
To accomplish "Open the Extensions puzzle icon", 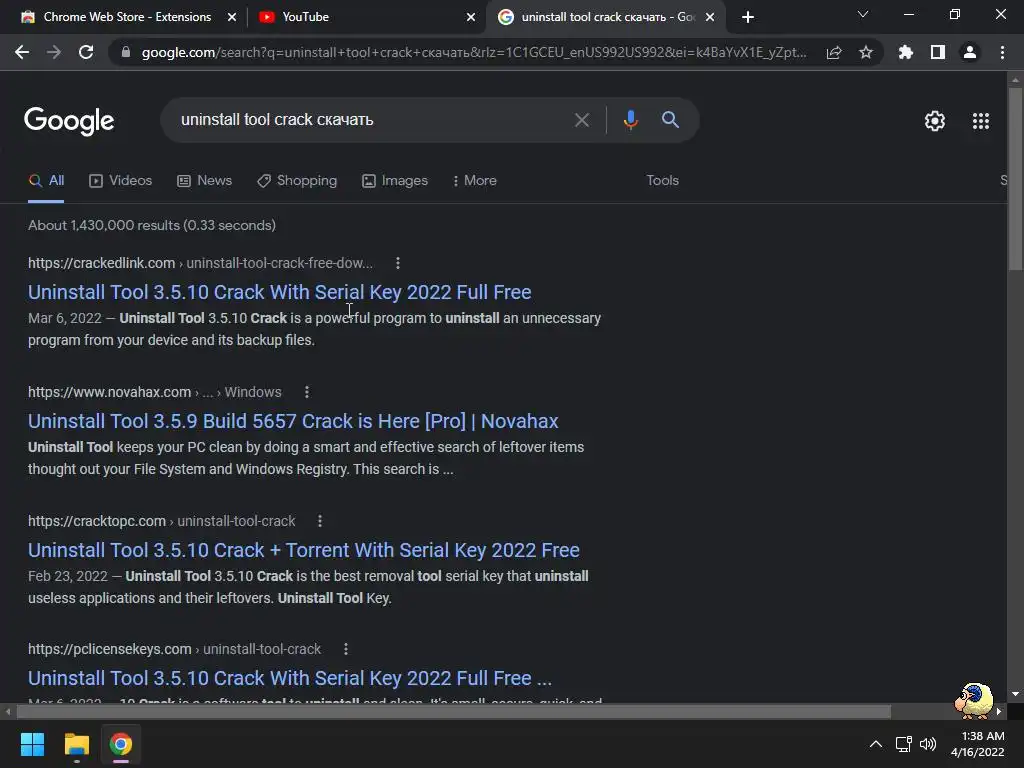I will click(x=905, y=52).
